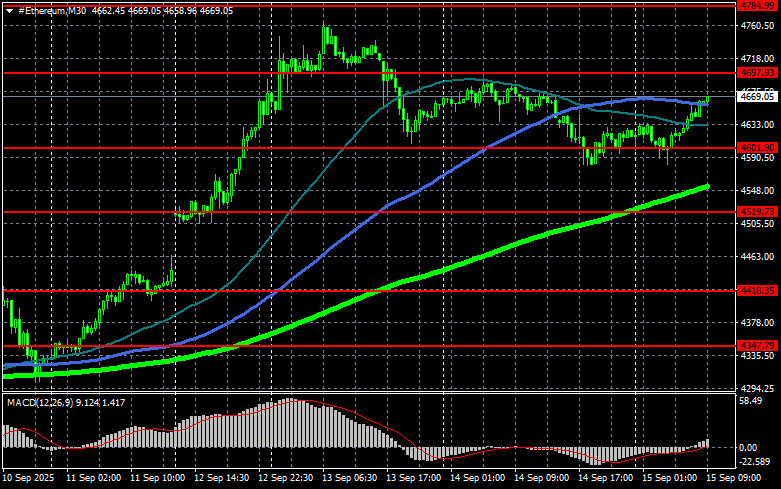Select the 4784.99 red price label

click(757, 6)
